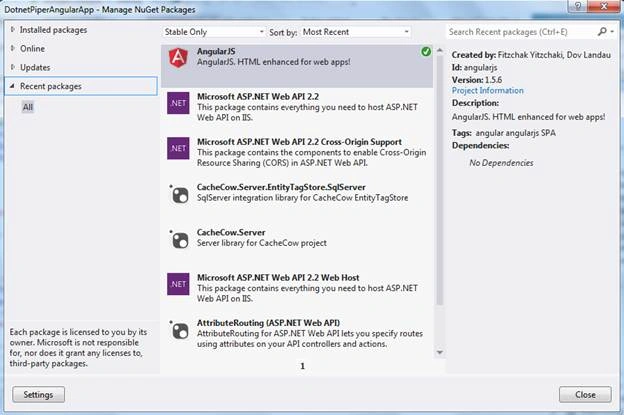The height and width of the screenshot is (415, 624).
Task: Select Microsoft ASP.NET Web API 2.2 package title
Action: point(258,97)
